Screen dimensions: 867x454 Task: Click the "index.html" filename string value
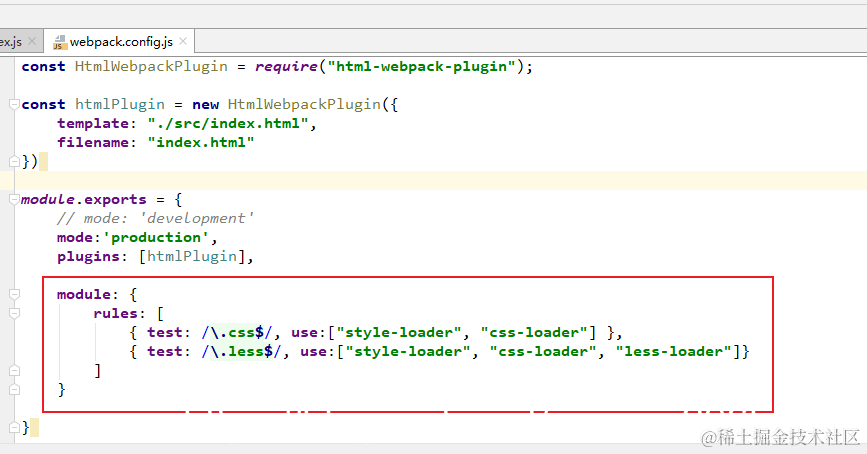coord(201,142)
